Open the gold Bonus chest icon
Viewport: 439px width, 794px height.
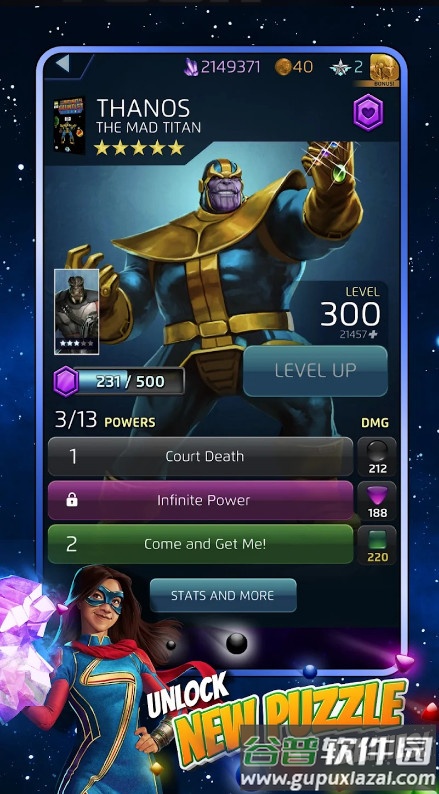click(384, 68)
